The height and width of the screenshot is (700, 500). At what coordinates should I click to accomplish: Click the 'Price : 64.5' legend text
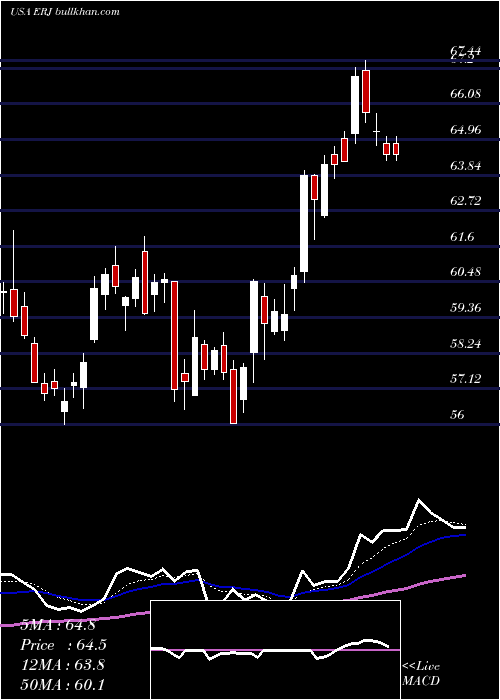point(64,645)
